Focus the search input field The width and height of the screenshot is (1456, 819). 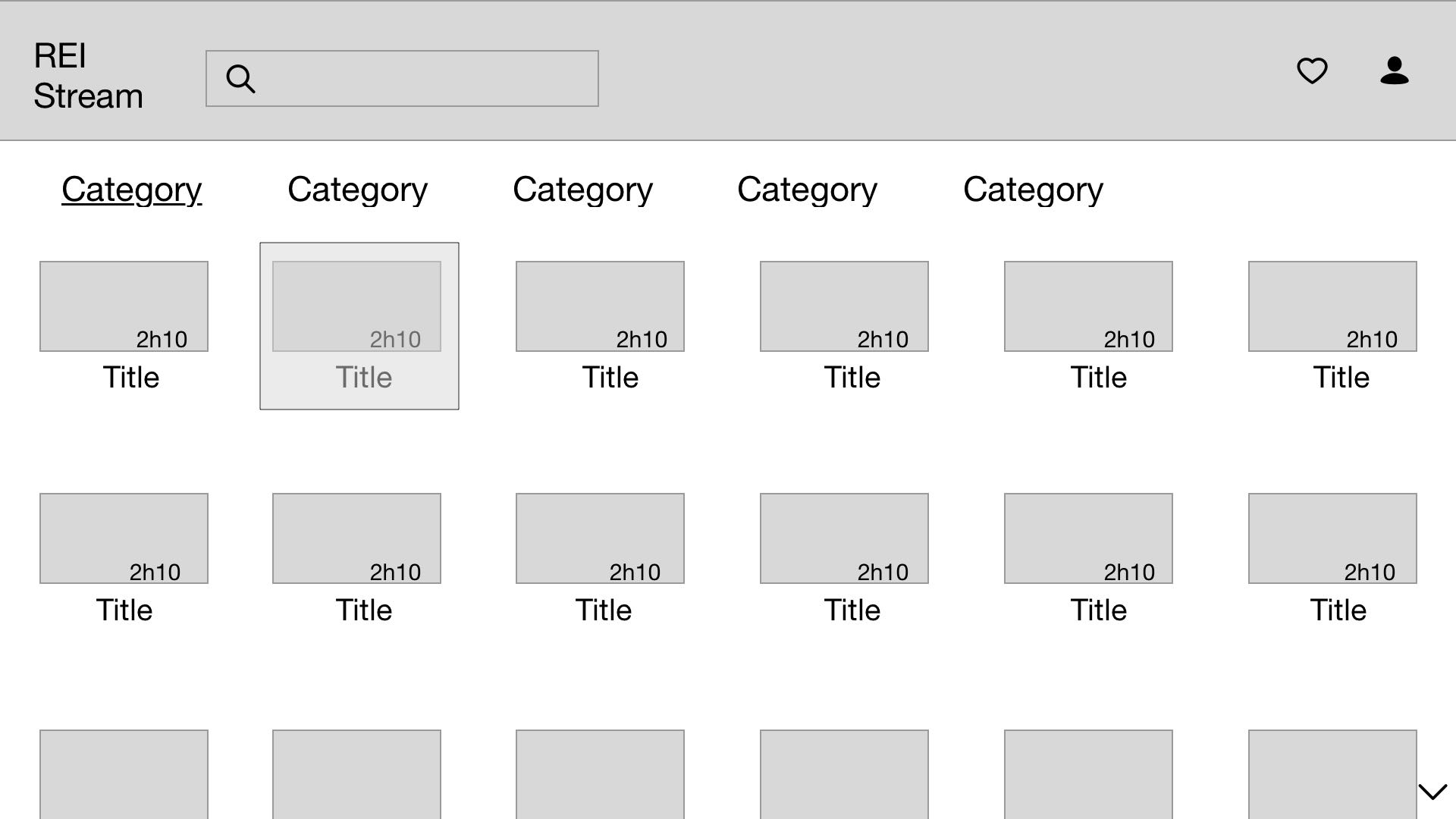tap(425, 78)
